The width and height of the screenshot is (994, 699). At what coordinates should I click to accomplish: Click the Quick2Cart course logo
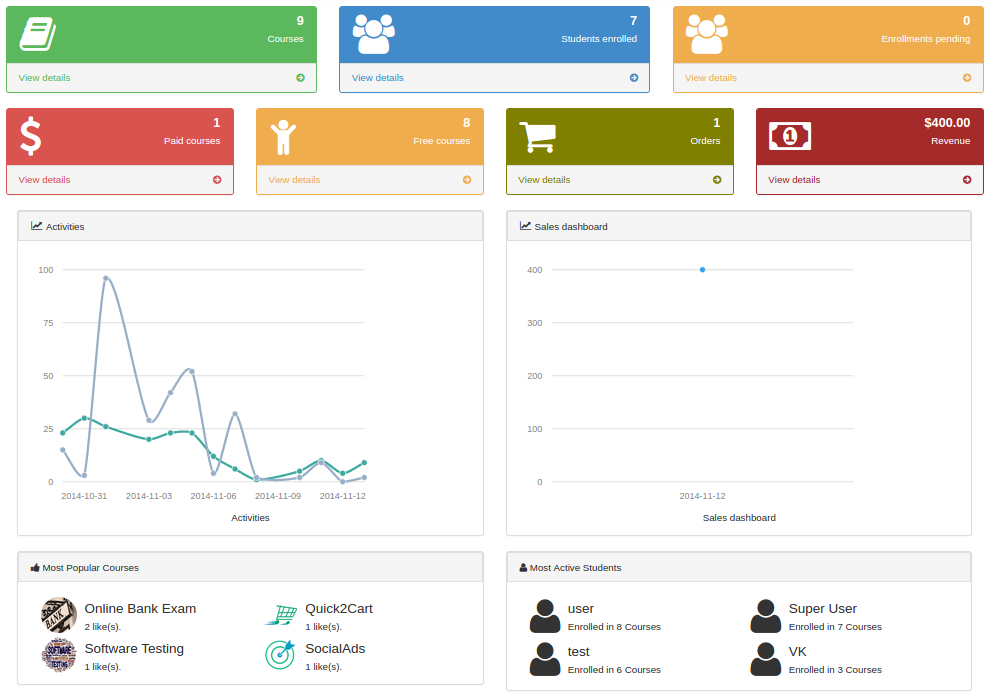click(x=281, y=614)
